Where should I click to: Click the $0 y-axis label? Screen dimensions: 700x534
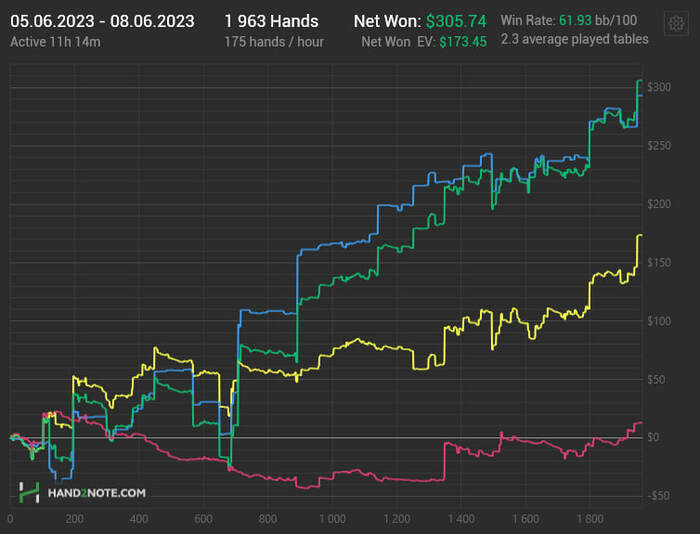[653, 437]
